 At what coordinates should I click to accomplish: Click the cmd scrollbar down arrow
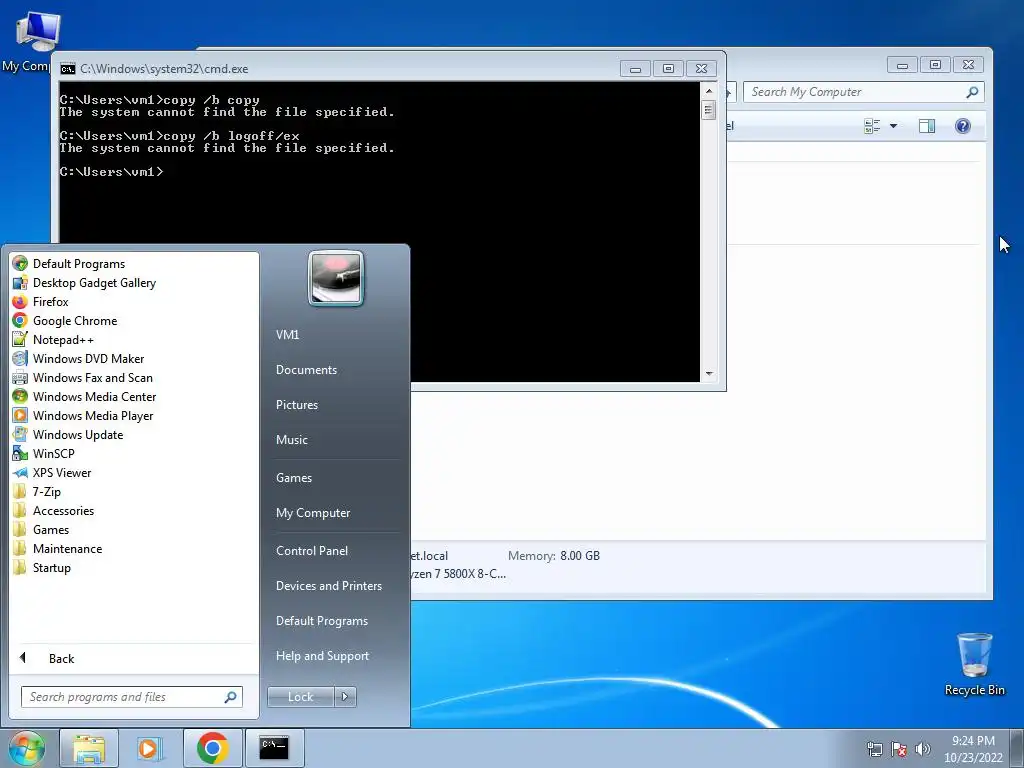point(709,374)
